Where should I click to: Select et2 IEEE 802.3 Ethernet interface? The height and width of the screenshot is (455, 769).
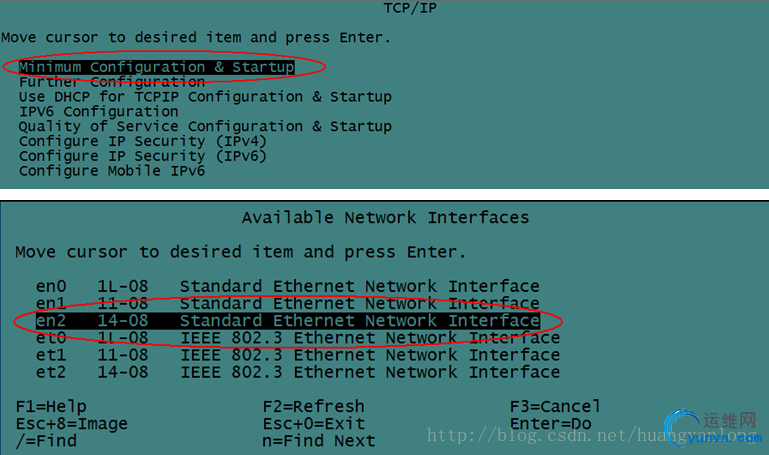297,372
